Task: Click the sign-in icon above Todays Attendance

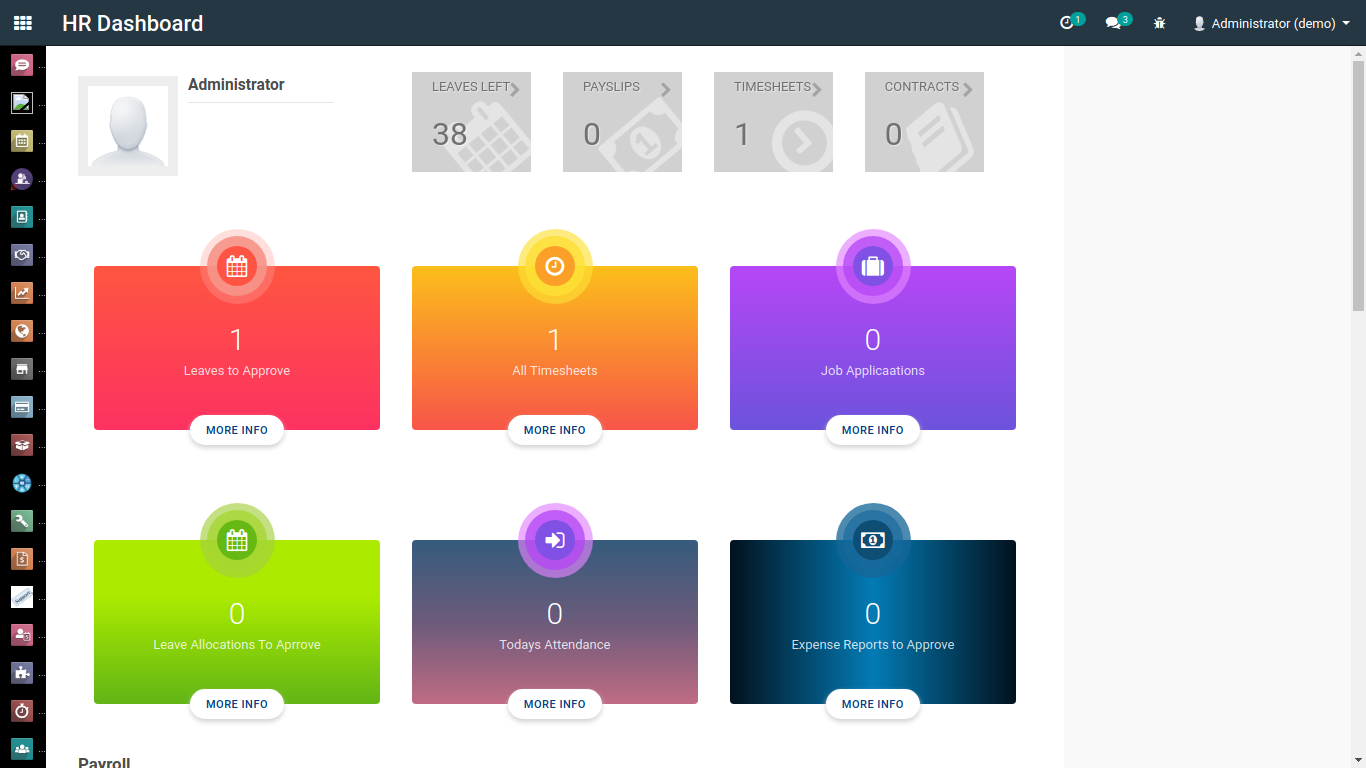Action: (x=555, y=540)
